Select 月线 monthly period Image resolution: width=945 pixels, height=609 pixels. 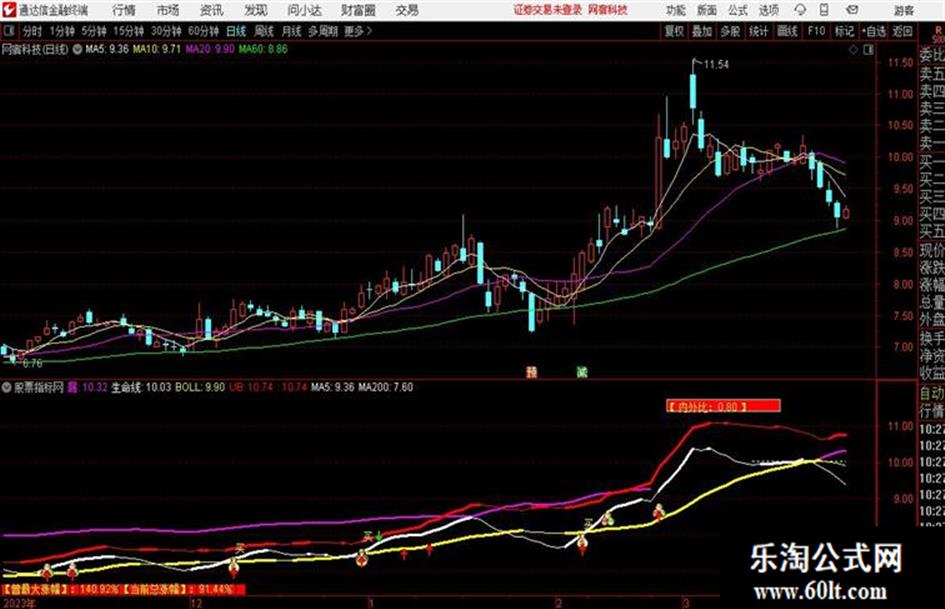click(x=292, y=31)
